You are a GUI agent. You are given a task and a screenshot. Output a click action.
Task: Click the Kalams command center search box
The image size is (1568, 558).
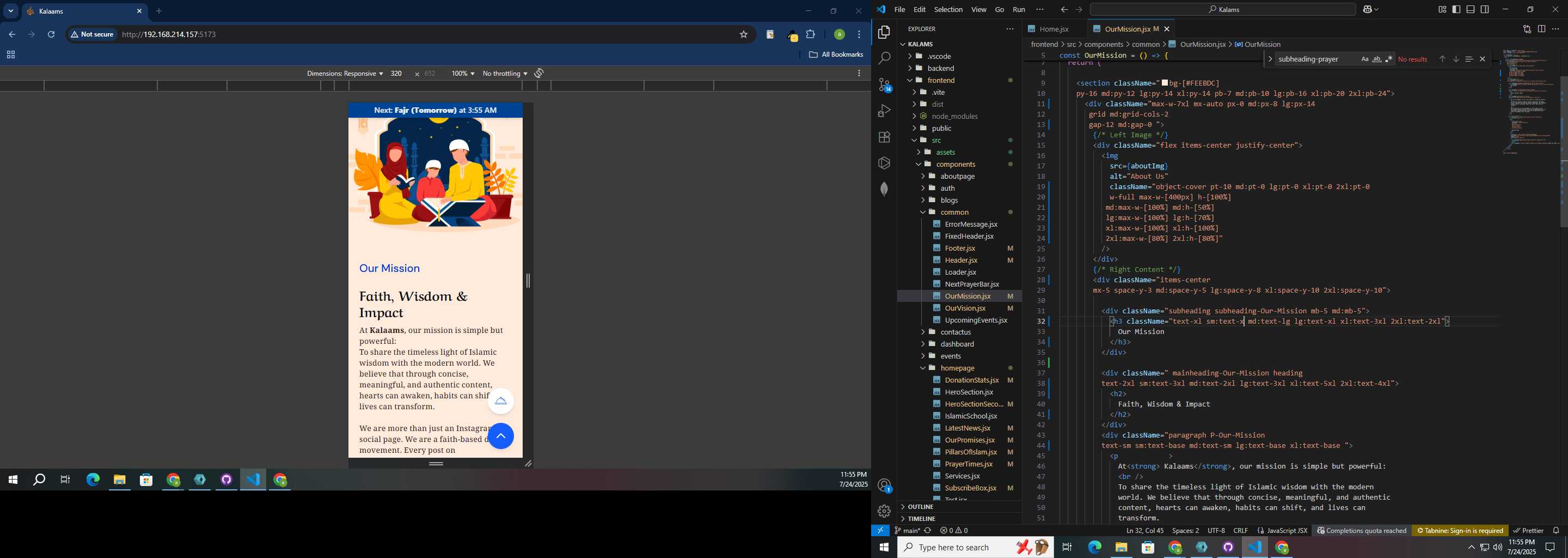(1223, 10)
